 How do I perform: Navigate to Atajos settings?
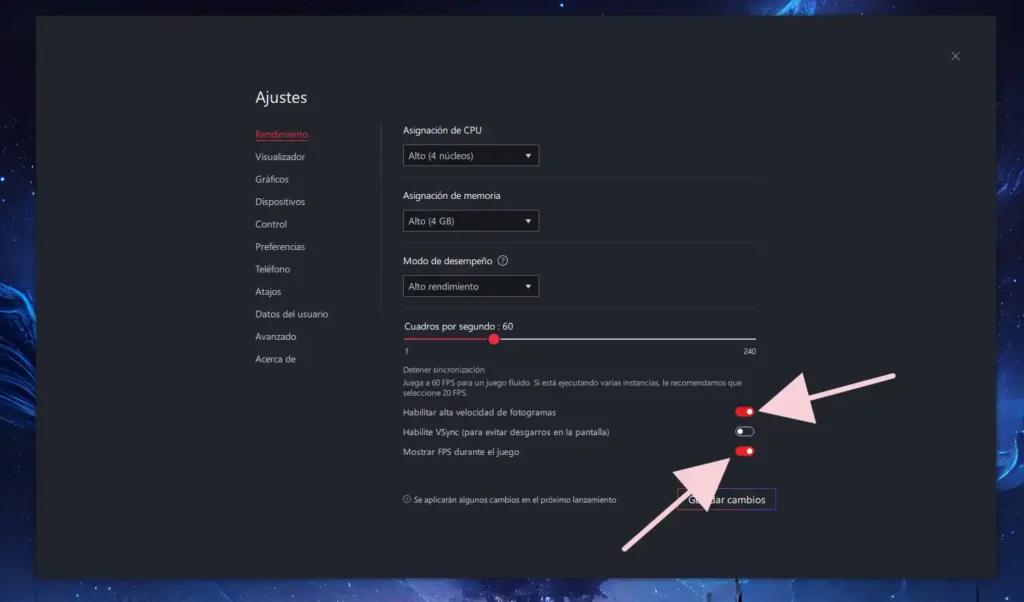[268, 292]
